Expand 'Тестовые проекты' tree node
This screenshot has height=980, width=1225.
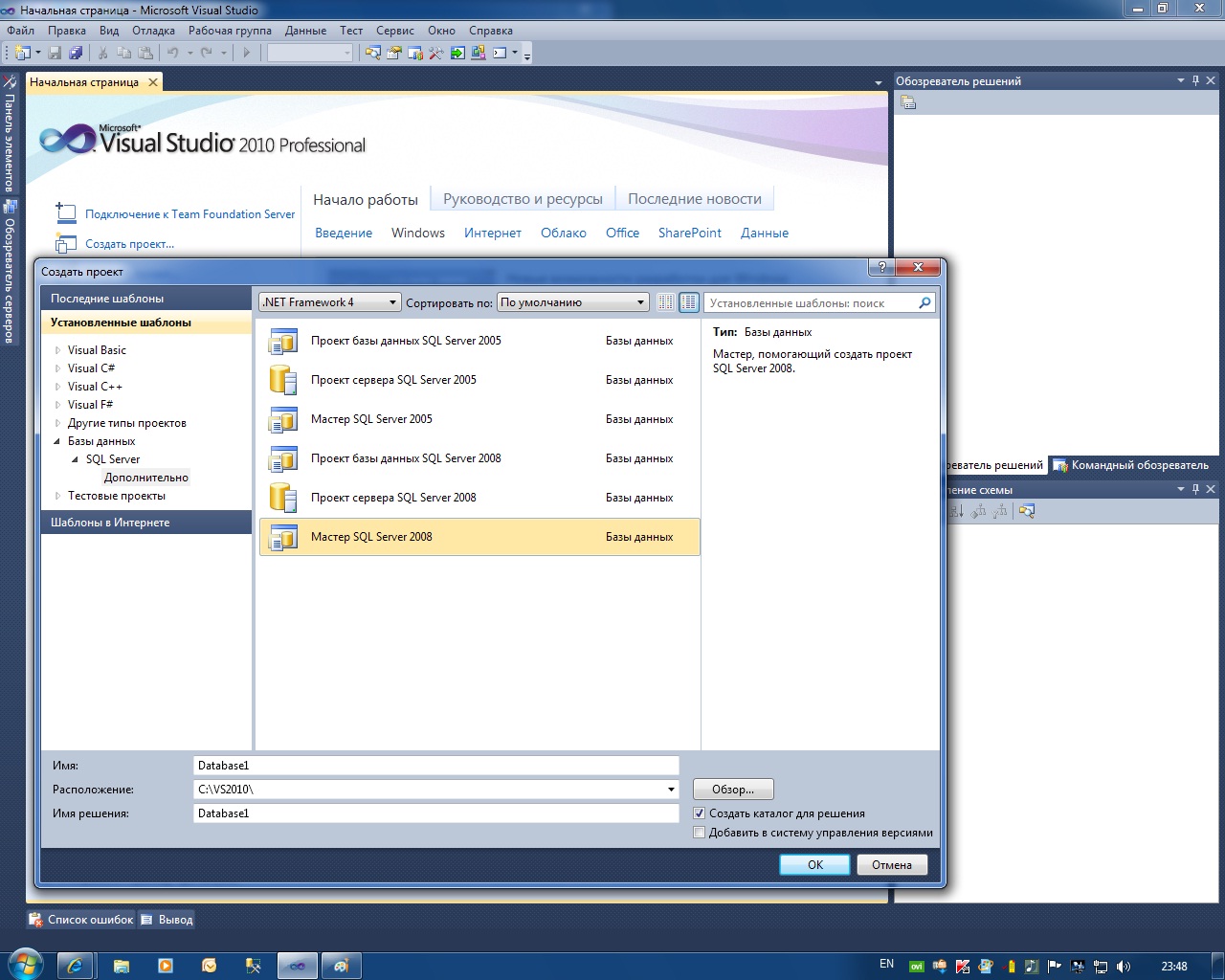pyautogui.click(x=57, y=496)
